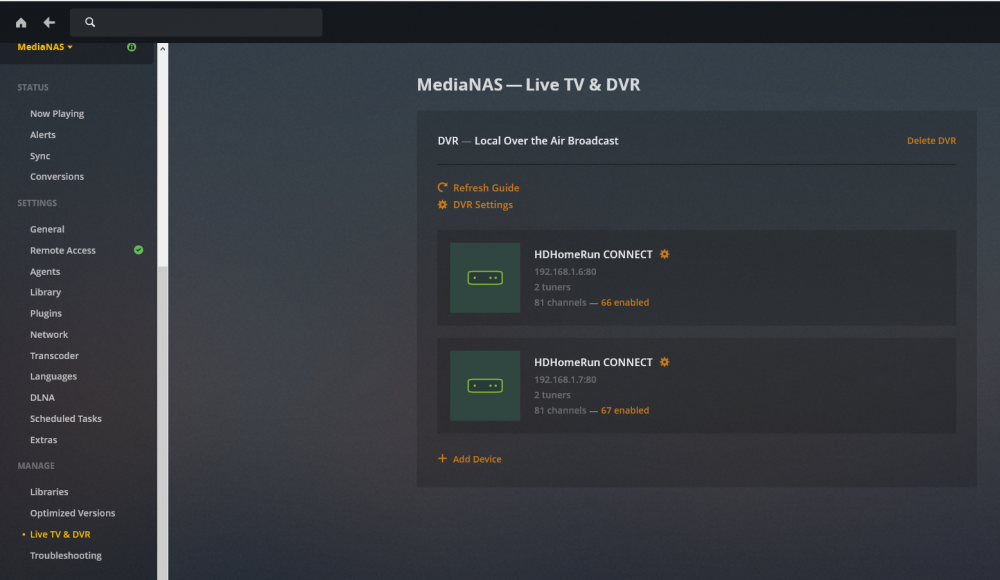Open the Conversions page

[57, 177]
